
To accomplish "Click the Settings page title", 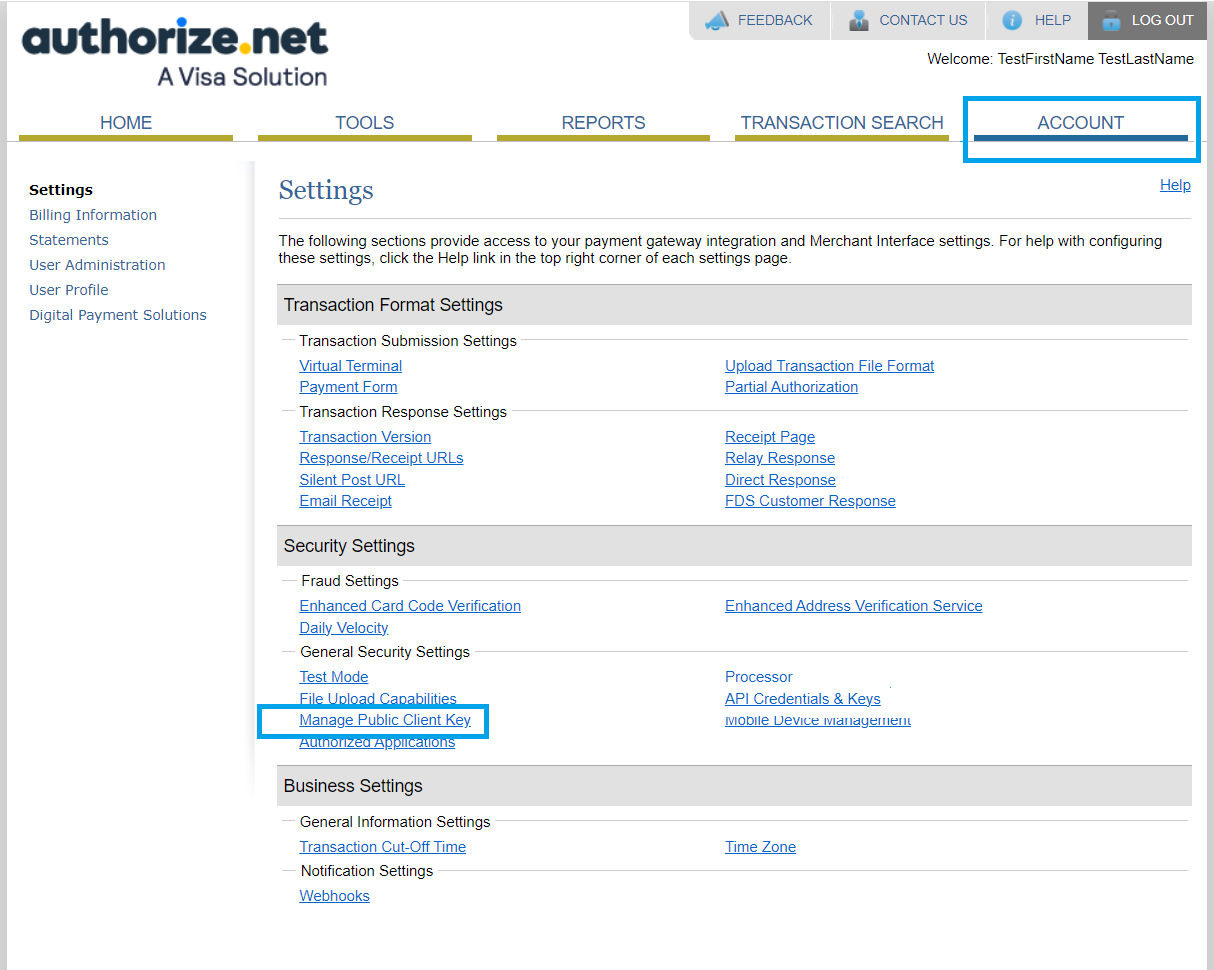I will (x=326, y=190).
